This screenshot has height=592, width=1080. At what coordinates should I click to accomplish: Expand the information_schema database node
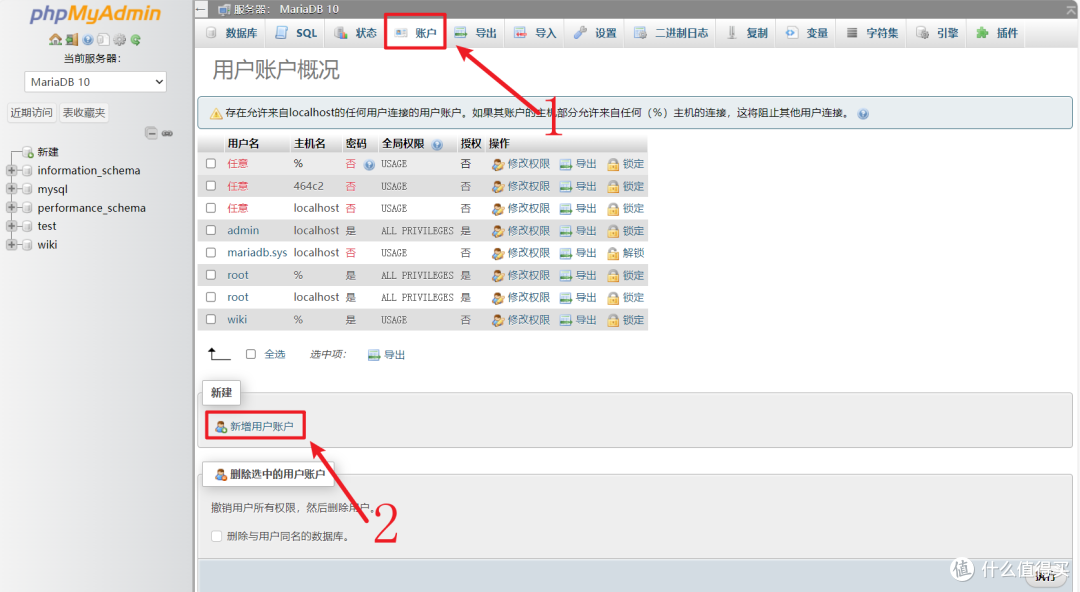(x=11, y=170)
